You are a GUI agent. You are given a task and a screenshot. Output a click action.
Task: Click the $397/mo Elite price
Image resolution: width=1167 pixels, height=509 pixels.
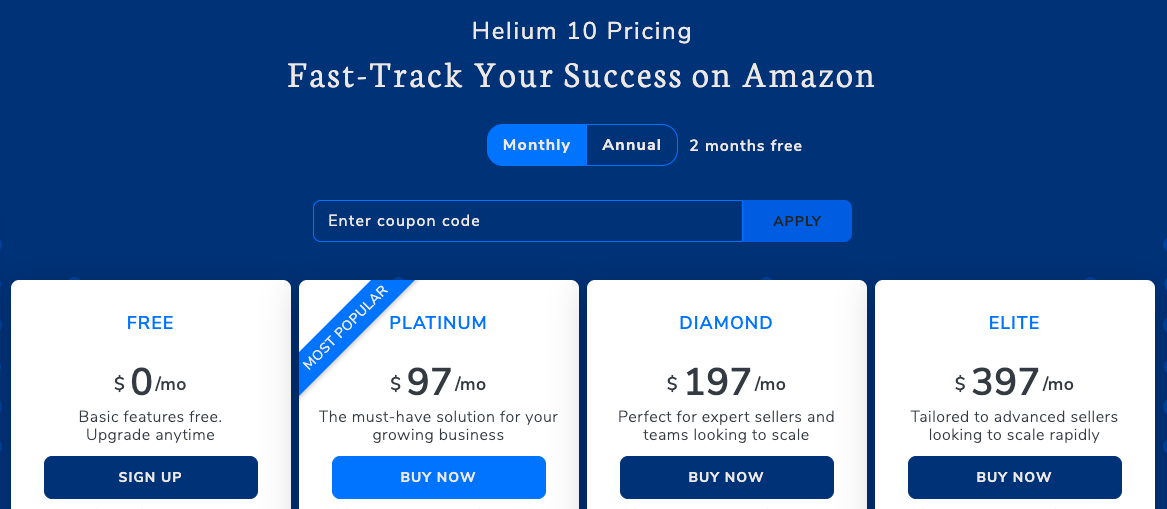[1014, 382]
